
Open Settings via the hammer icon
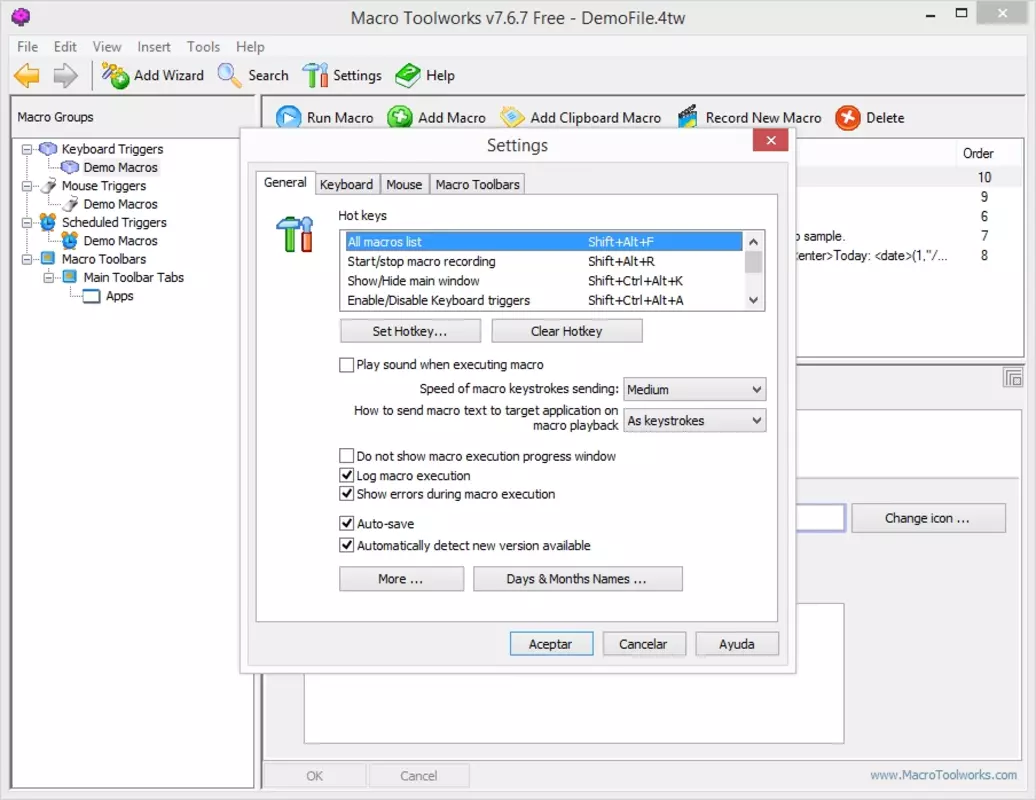[x=314, y=75]
